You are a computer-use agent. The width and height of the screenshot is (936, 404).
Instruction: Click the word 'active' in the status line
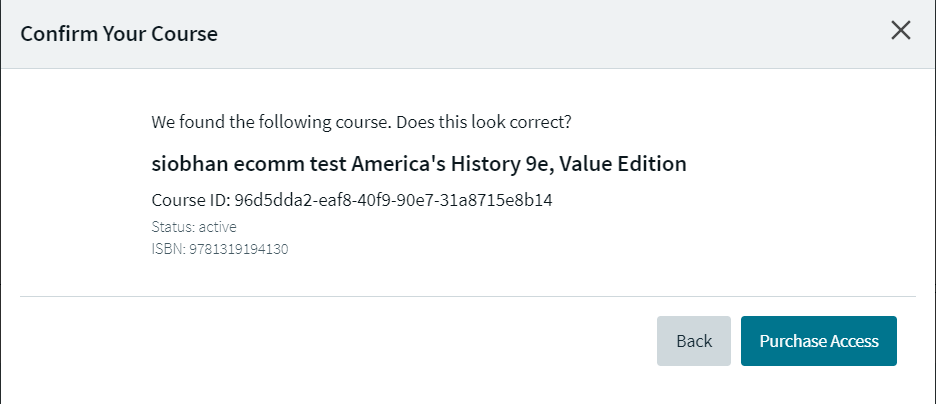point(216,227)
